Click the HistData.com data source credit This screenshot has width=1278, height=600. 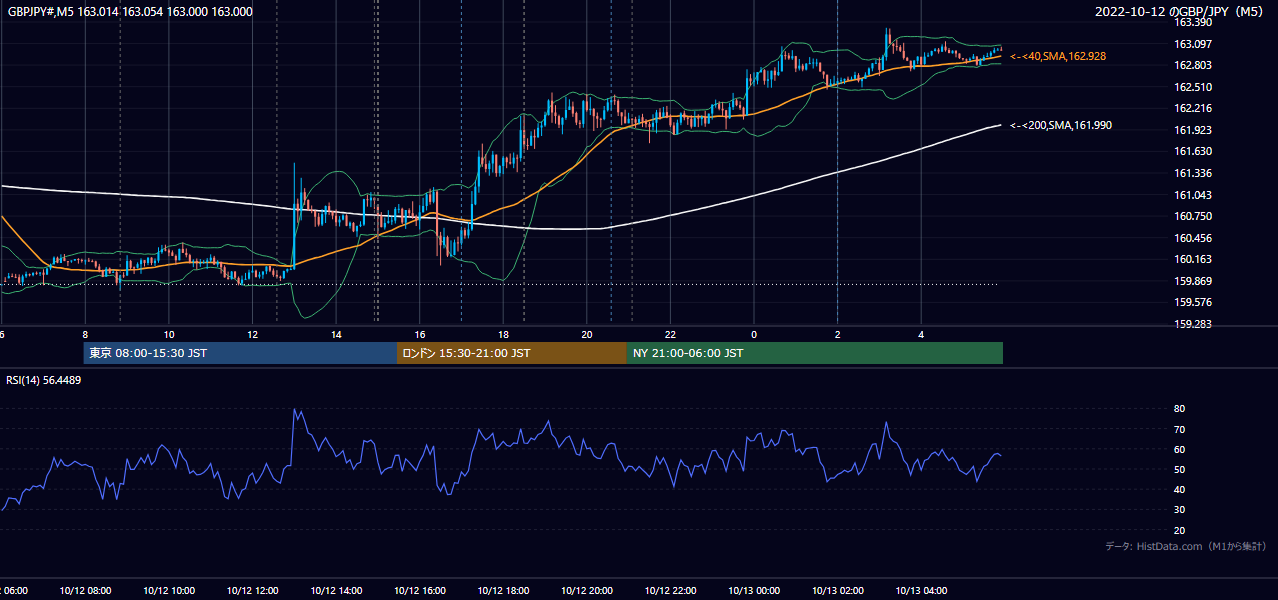tap(1186, 546)
